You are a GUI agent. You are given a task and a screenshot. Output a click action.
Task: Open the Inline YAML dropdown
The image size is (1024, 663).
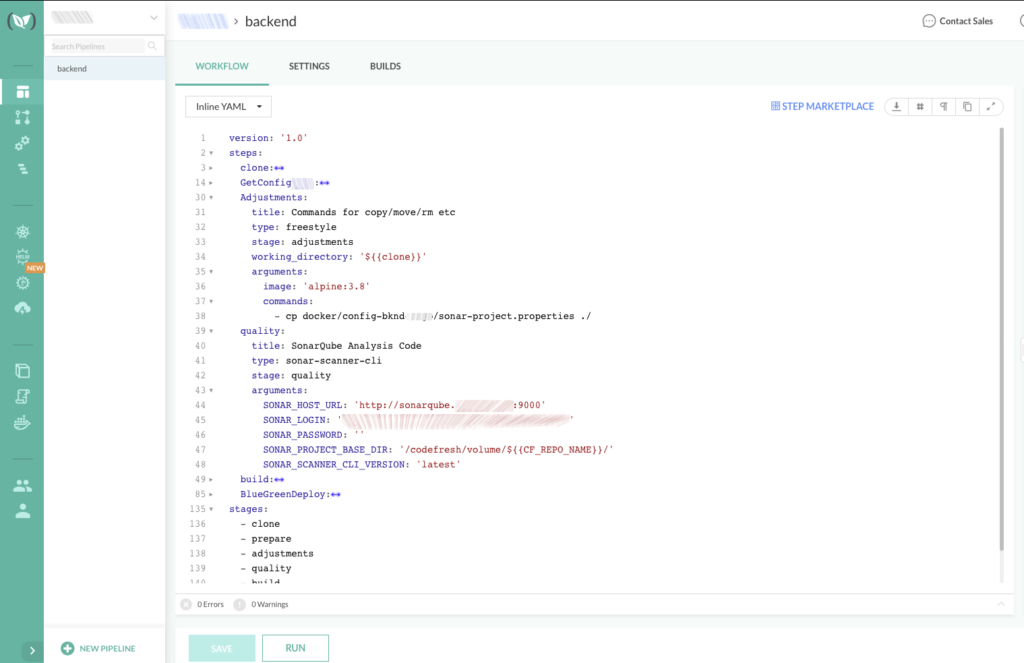tap(228, 106)
